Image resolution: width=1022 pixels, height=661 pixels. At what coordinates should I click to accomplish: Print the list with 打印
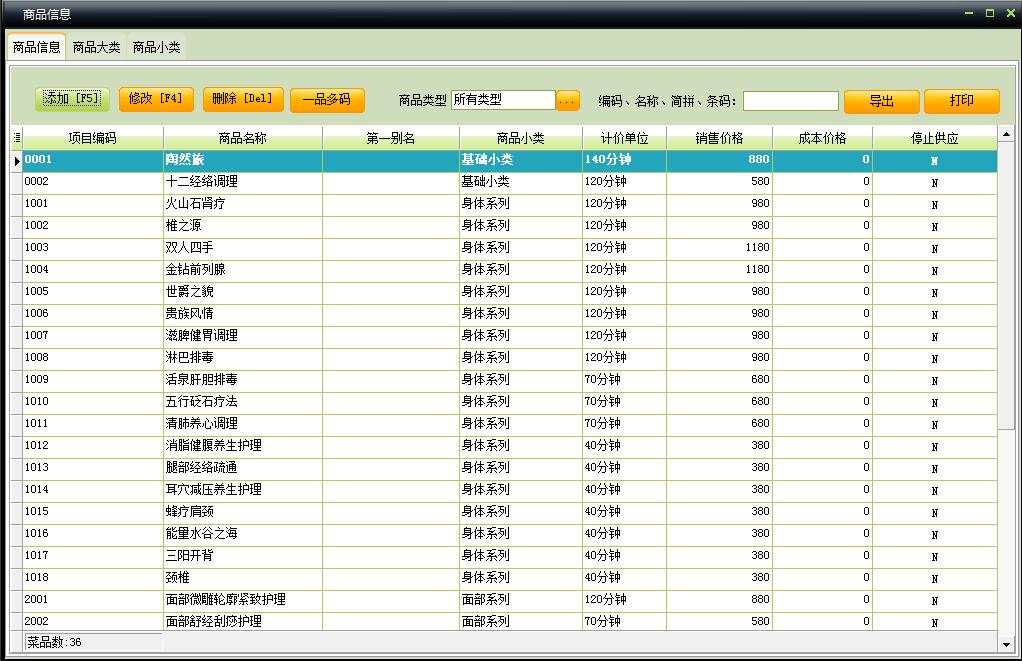coord(961,101)
